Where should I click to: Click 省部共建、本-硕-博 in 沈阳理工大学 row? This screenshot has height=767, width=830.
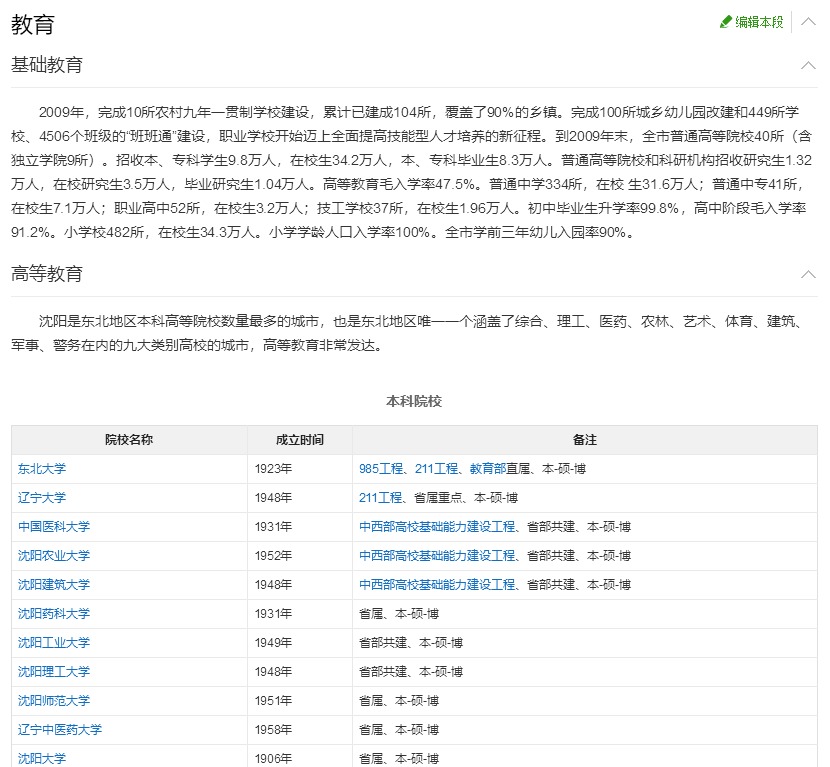coord(411,672)
